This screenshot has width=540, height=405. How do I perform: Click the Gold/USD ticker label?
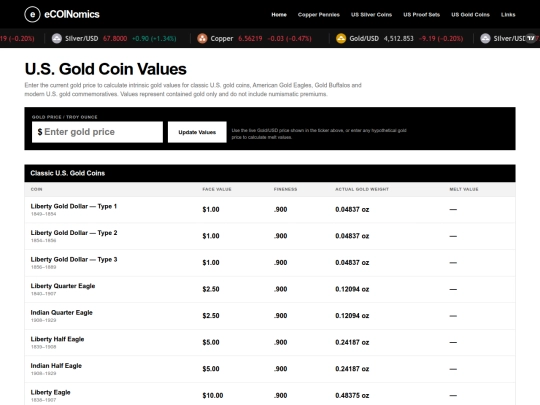click(x=364, y=38)
